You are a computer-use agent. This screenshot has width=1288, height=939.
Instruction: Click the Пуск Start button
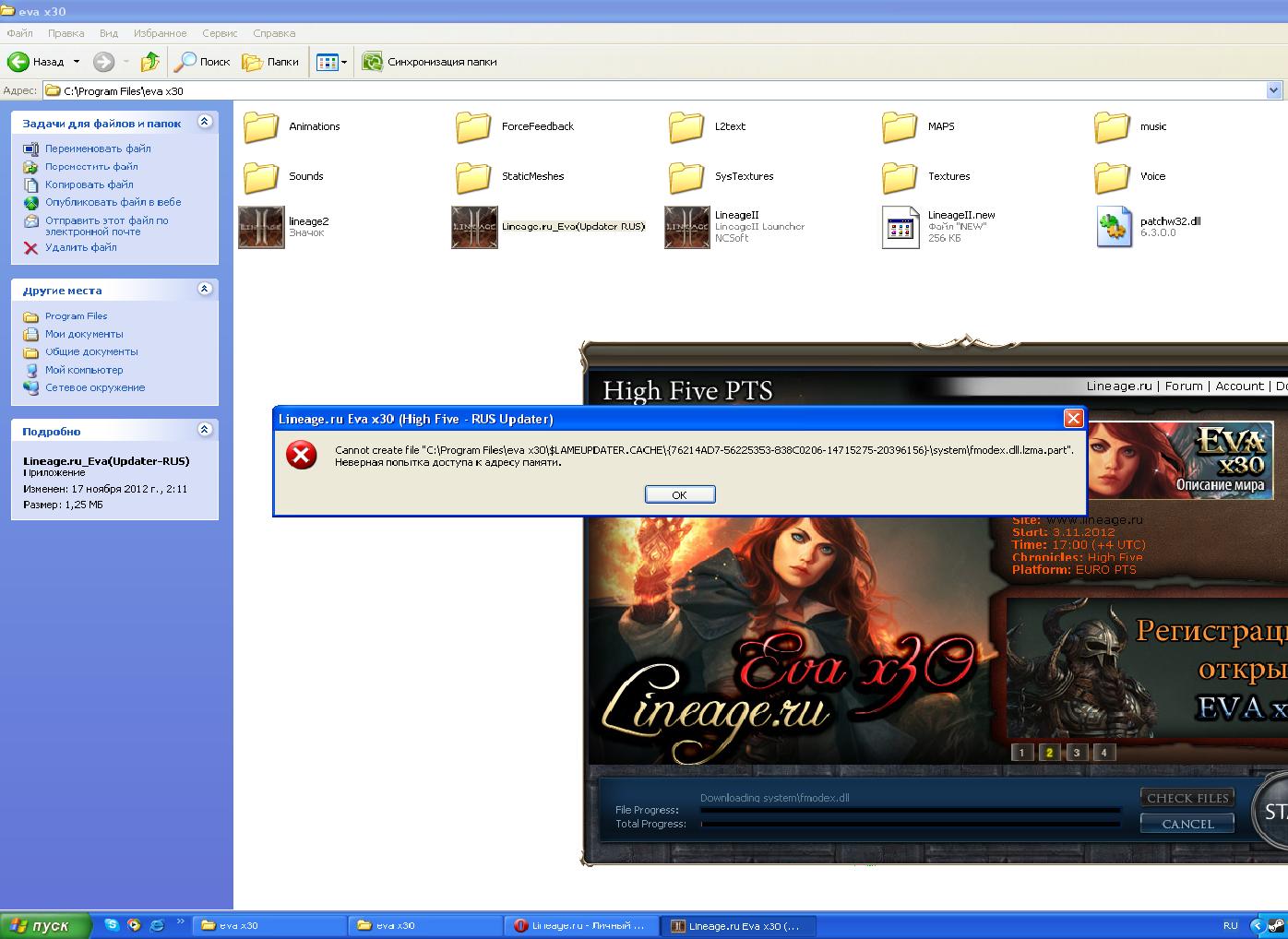[44, 925]
